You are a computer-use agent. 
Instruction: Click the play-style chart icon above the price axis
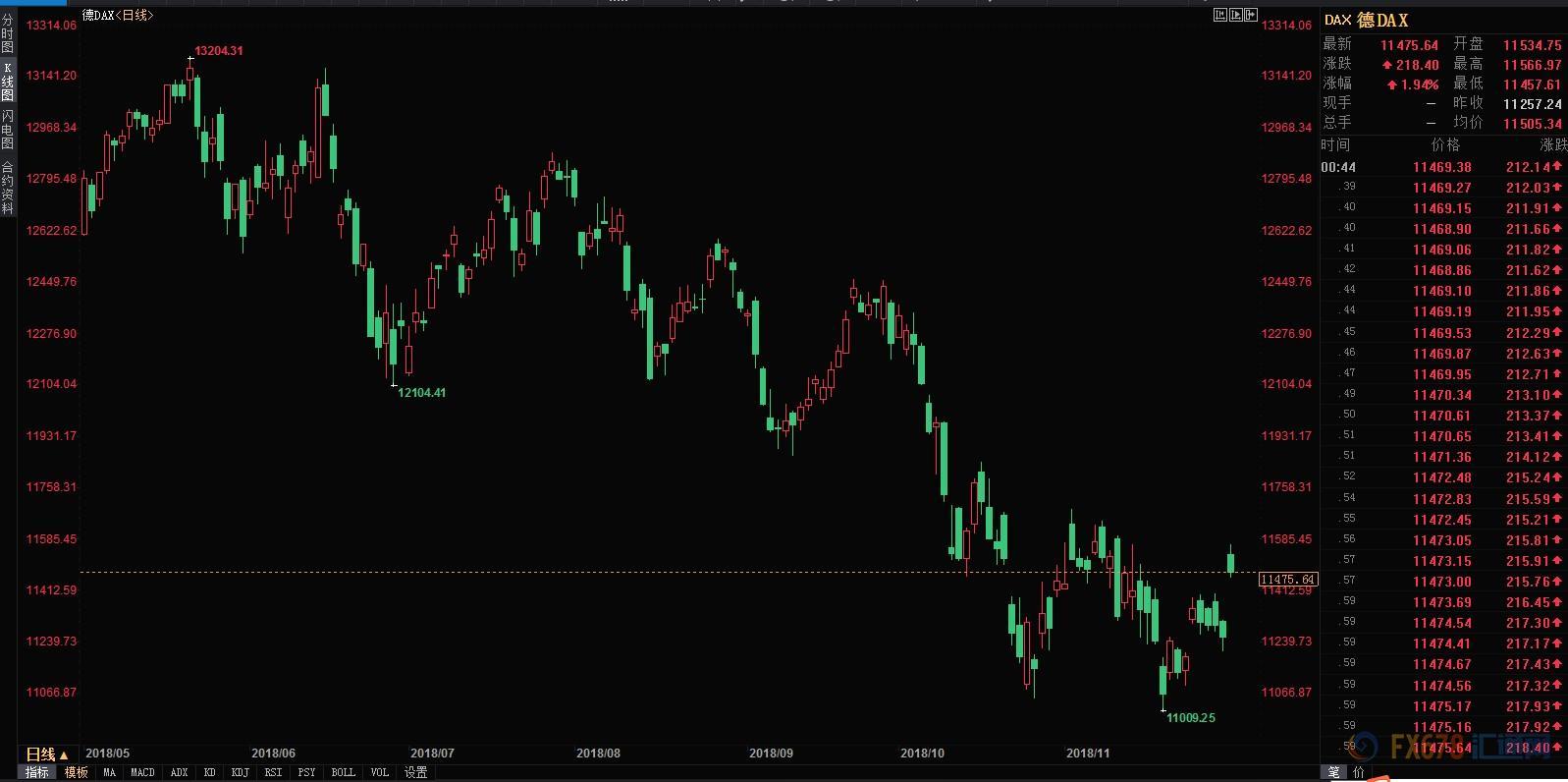[1236, 15]
